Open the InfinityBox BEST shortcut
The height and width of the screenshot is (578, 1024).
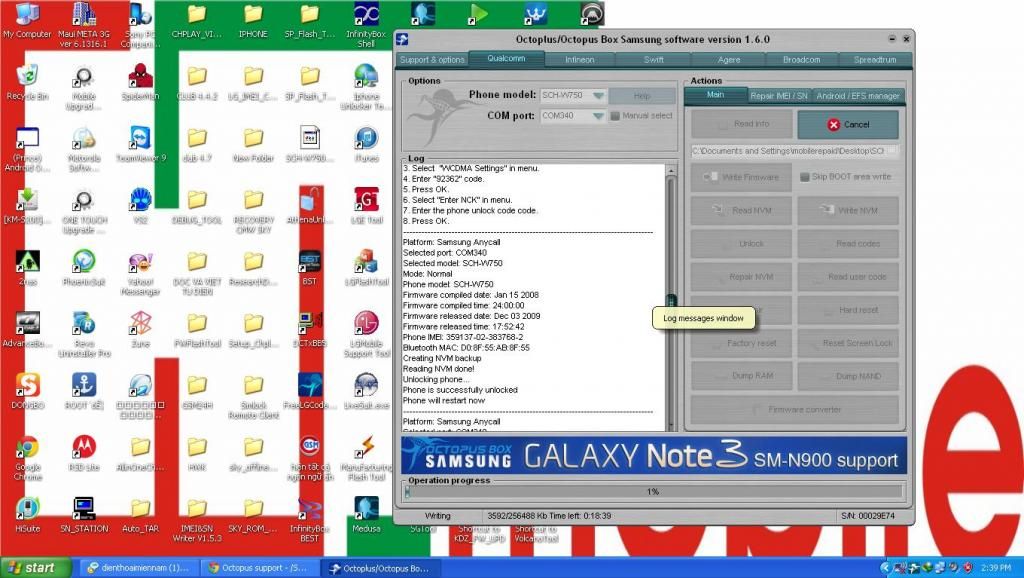310,520
